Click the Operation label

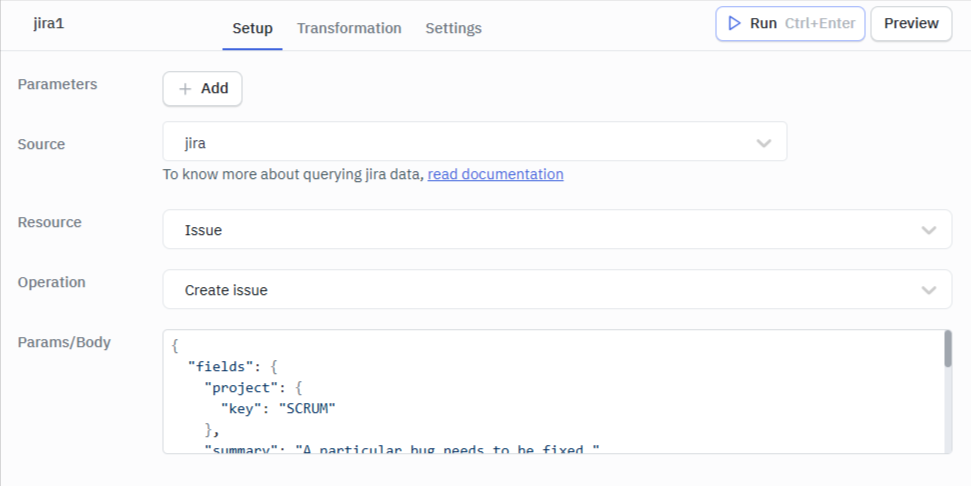tap(51, 282)
